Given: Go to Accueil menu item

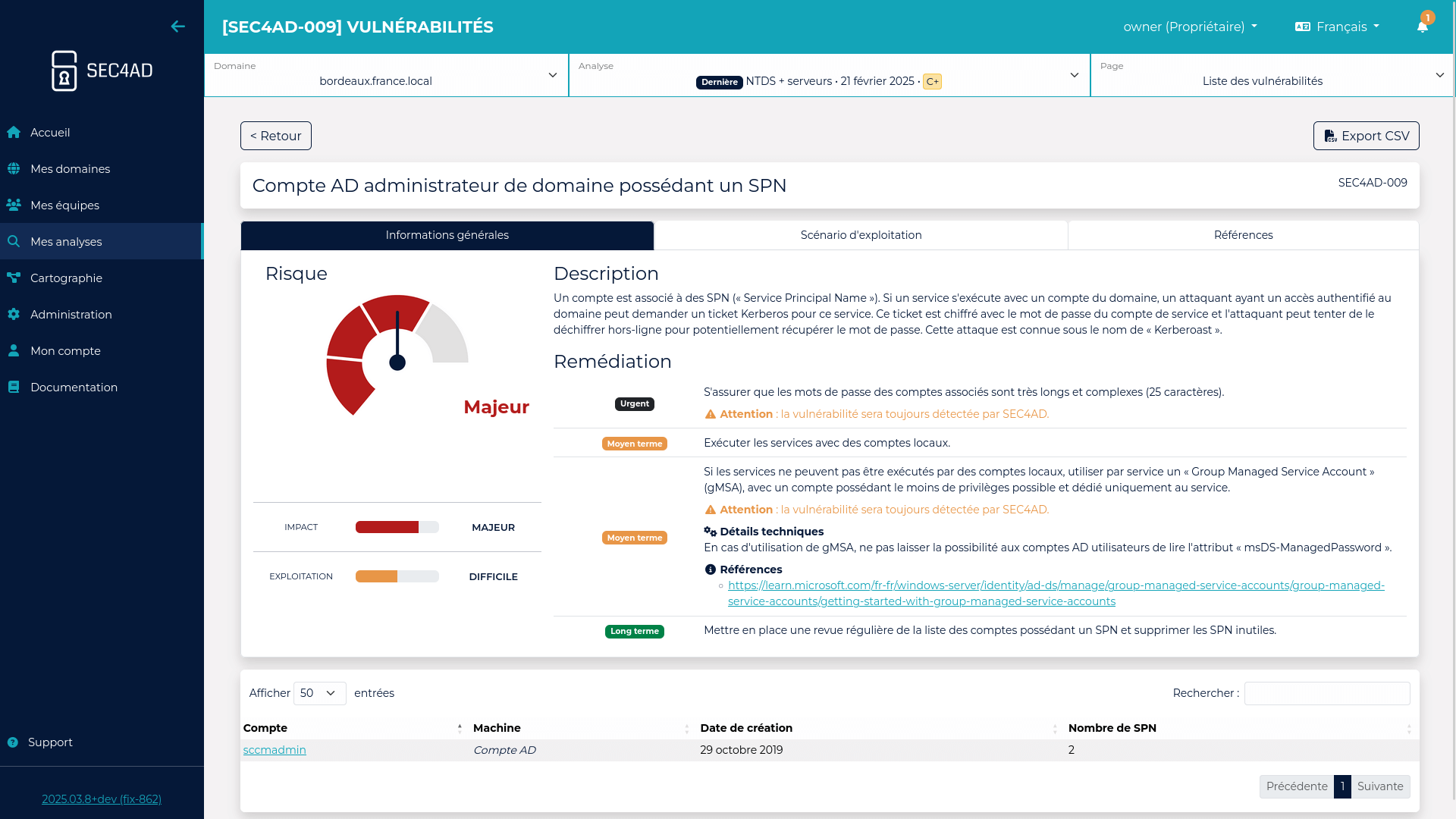Looking at the screenshot, I should [102, 133].
